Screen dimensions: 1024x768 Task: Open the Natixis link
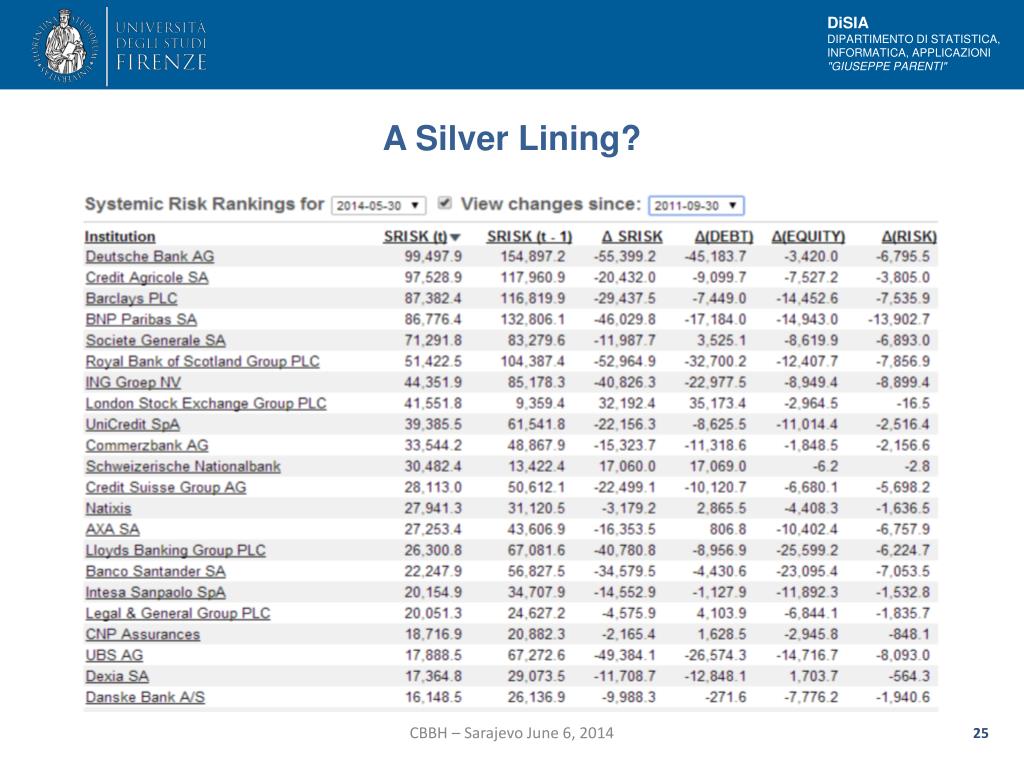(x=108, y=508)
